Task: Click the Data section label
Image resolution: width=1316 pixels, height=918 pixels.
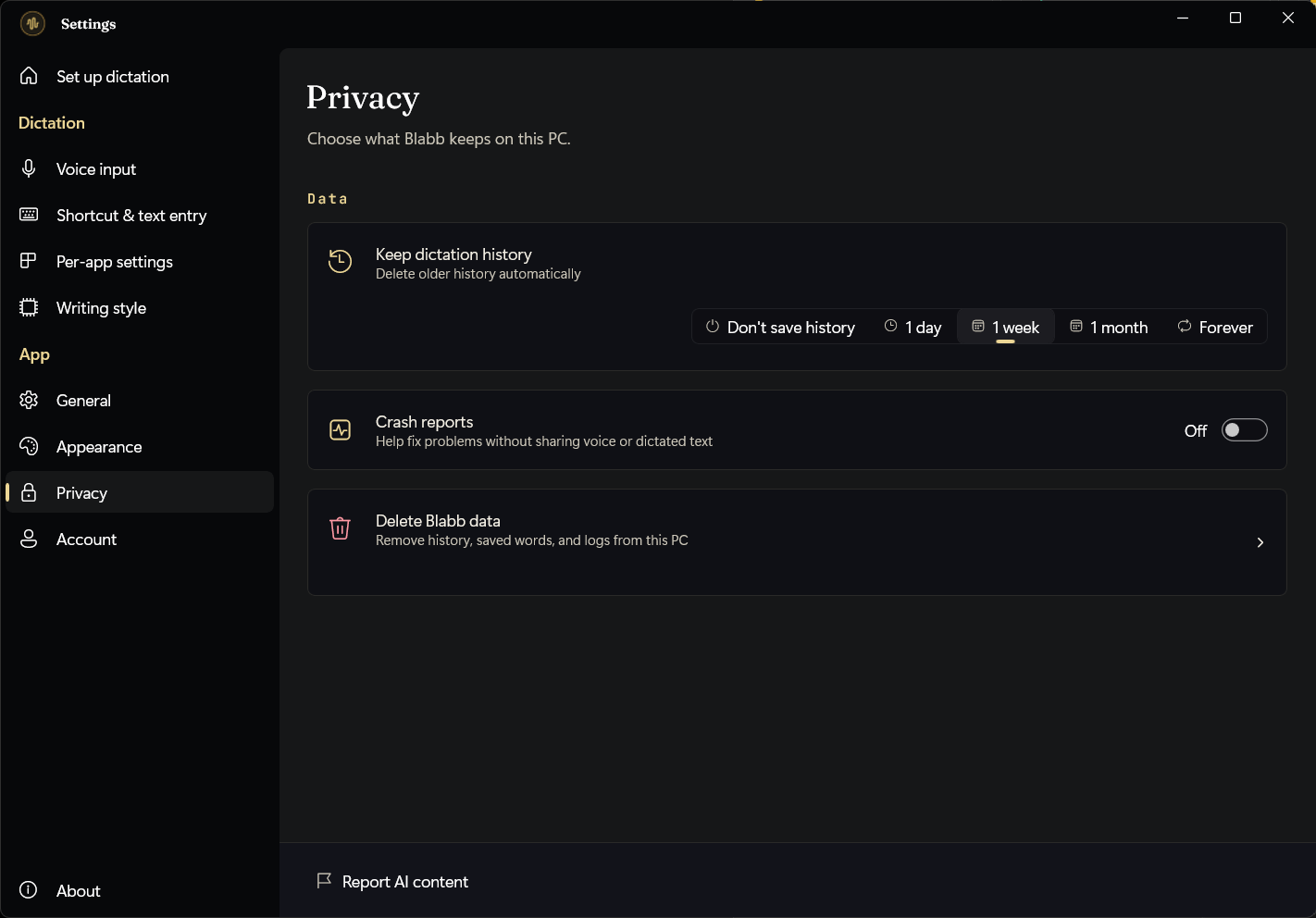Action: pyautogui.click(x=328, y=199)
